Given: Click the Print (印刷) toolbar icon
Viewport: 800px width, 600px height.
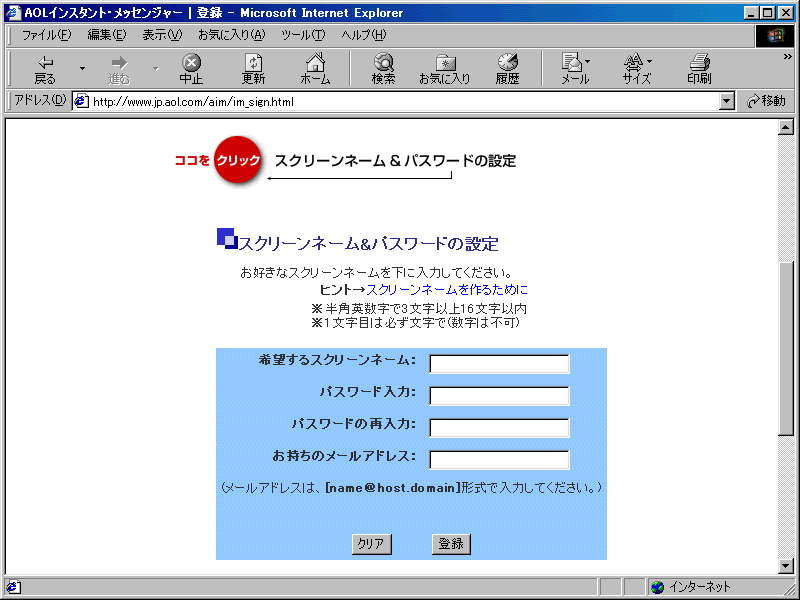Looking at the screenshot, I should [x=699, y=69].
